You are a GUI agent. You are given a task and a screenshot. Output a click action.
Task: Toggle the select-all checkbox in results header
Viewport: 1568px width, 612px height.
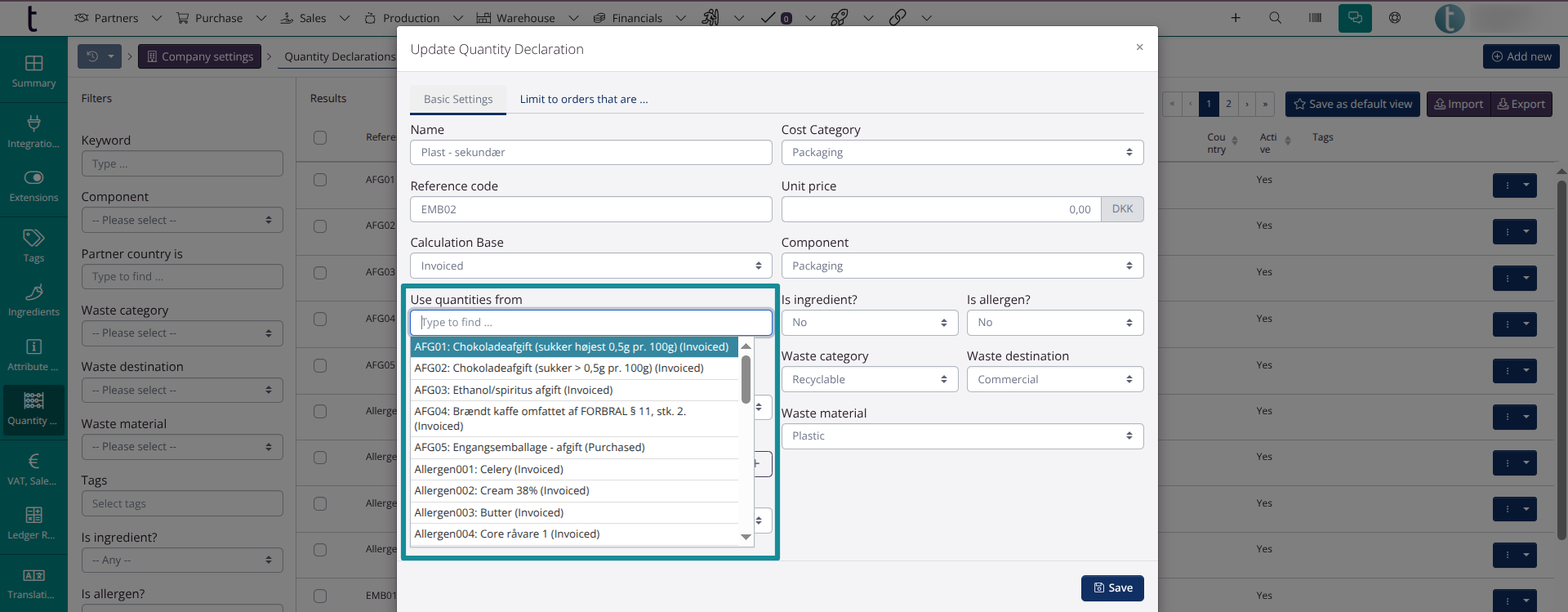tap(320, 137)
